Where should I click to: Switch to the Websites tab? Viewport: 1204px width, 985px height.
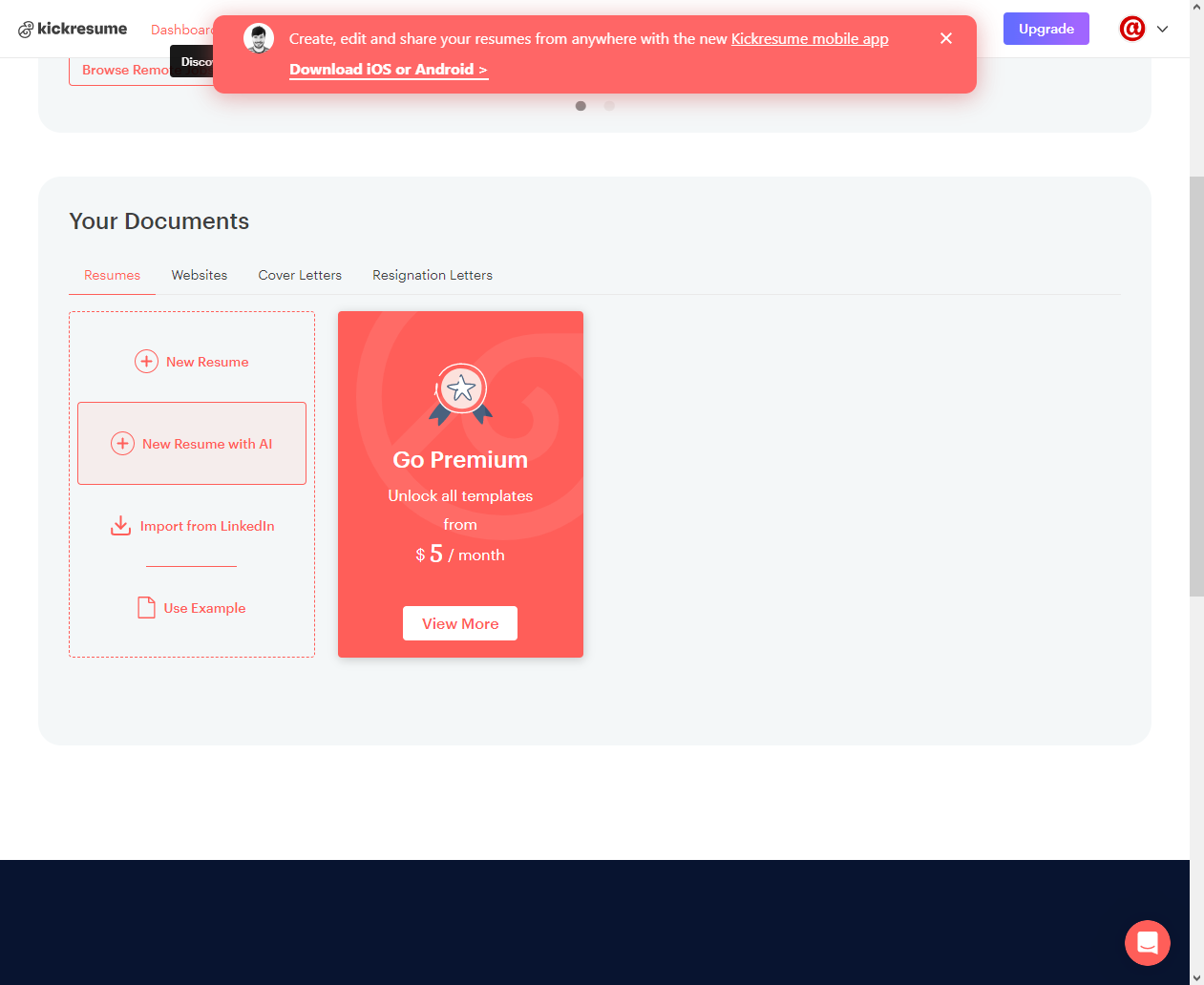(200, 275)
